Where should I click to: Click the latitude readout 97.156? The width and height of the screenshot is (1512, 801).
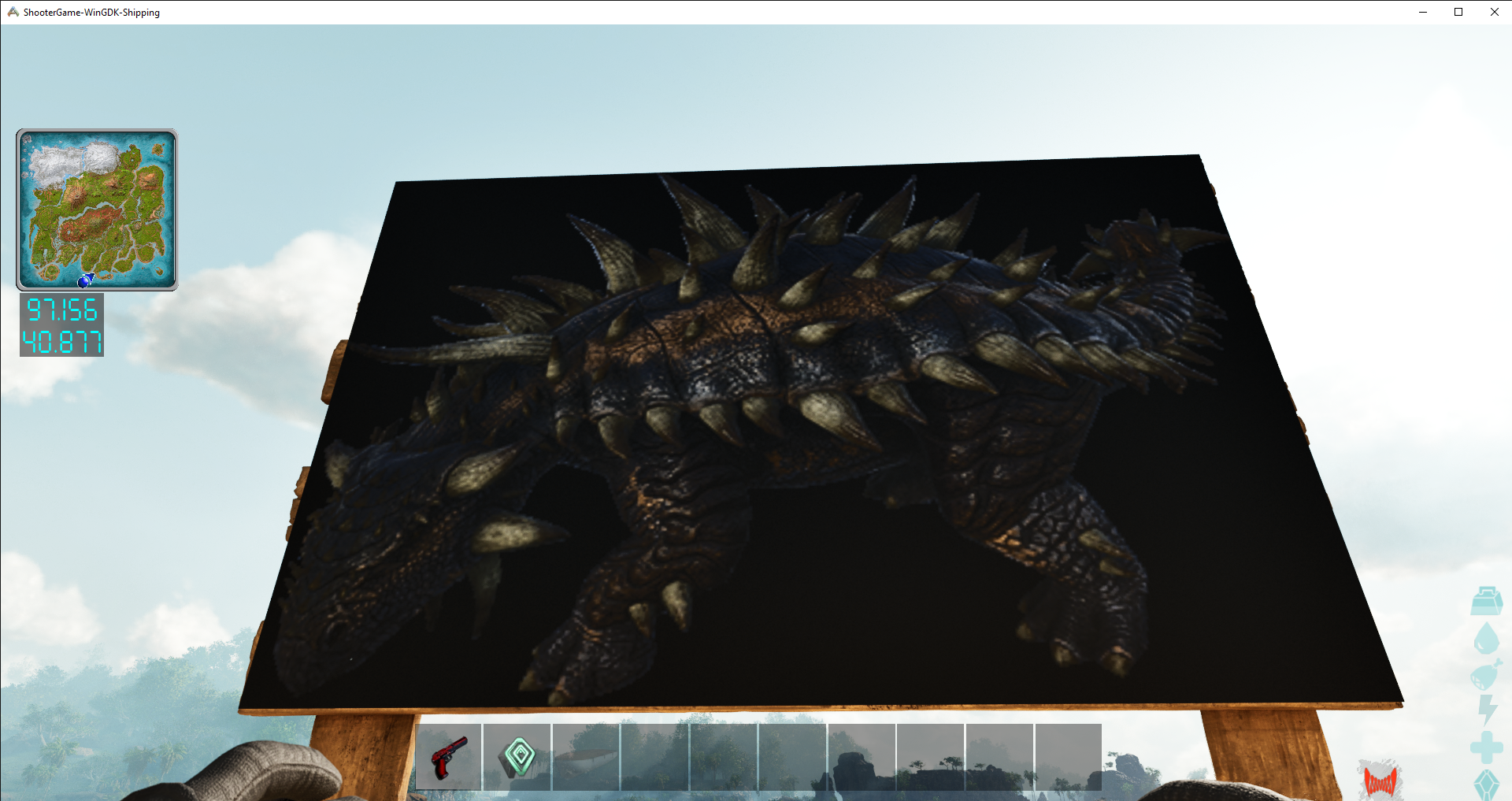click(62, 310)
